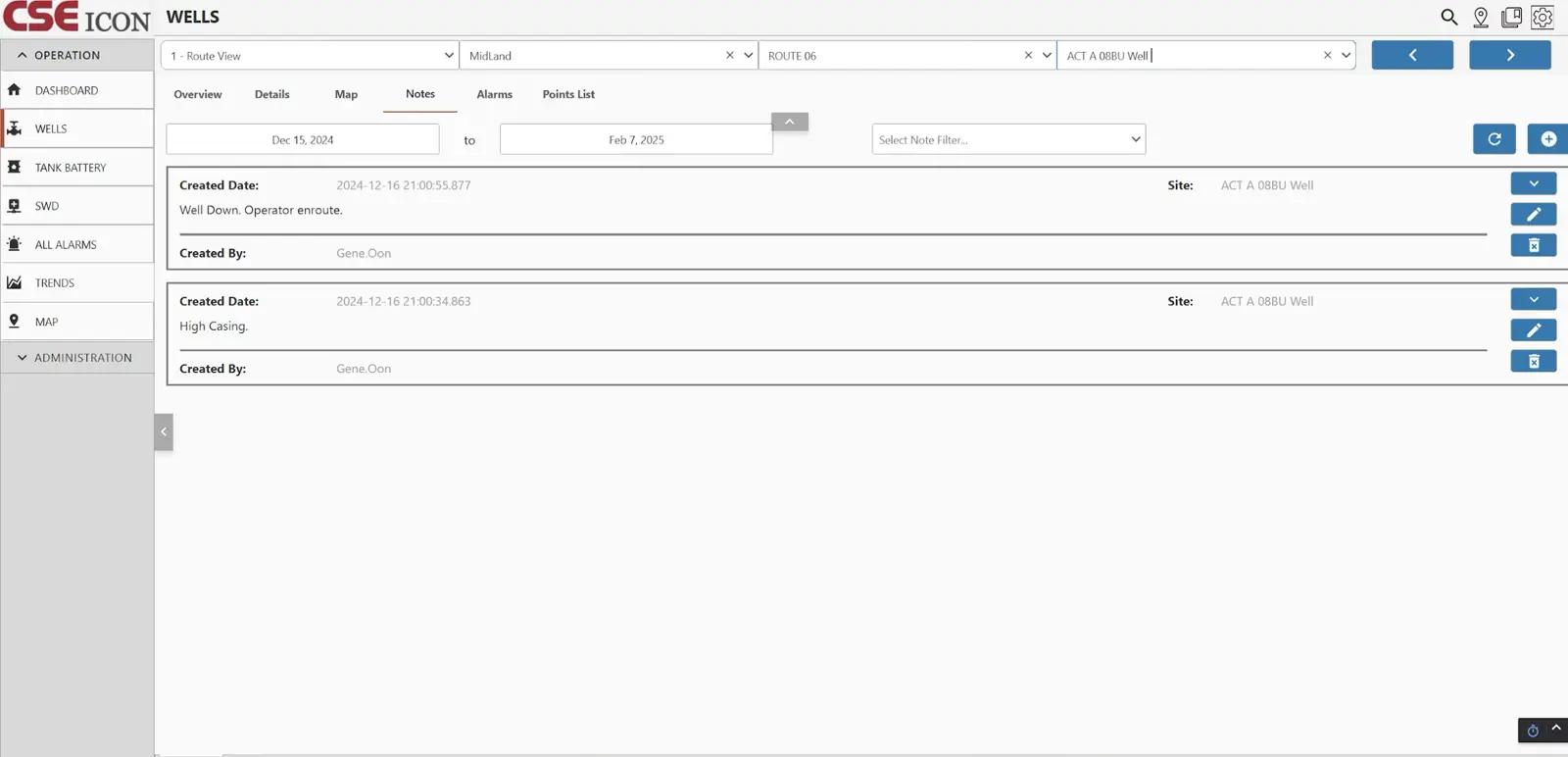Collapse the Operation sidebar section
The width and height of the screenshot is (1568, 757).
(23, 55)
